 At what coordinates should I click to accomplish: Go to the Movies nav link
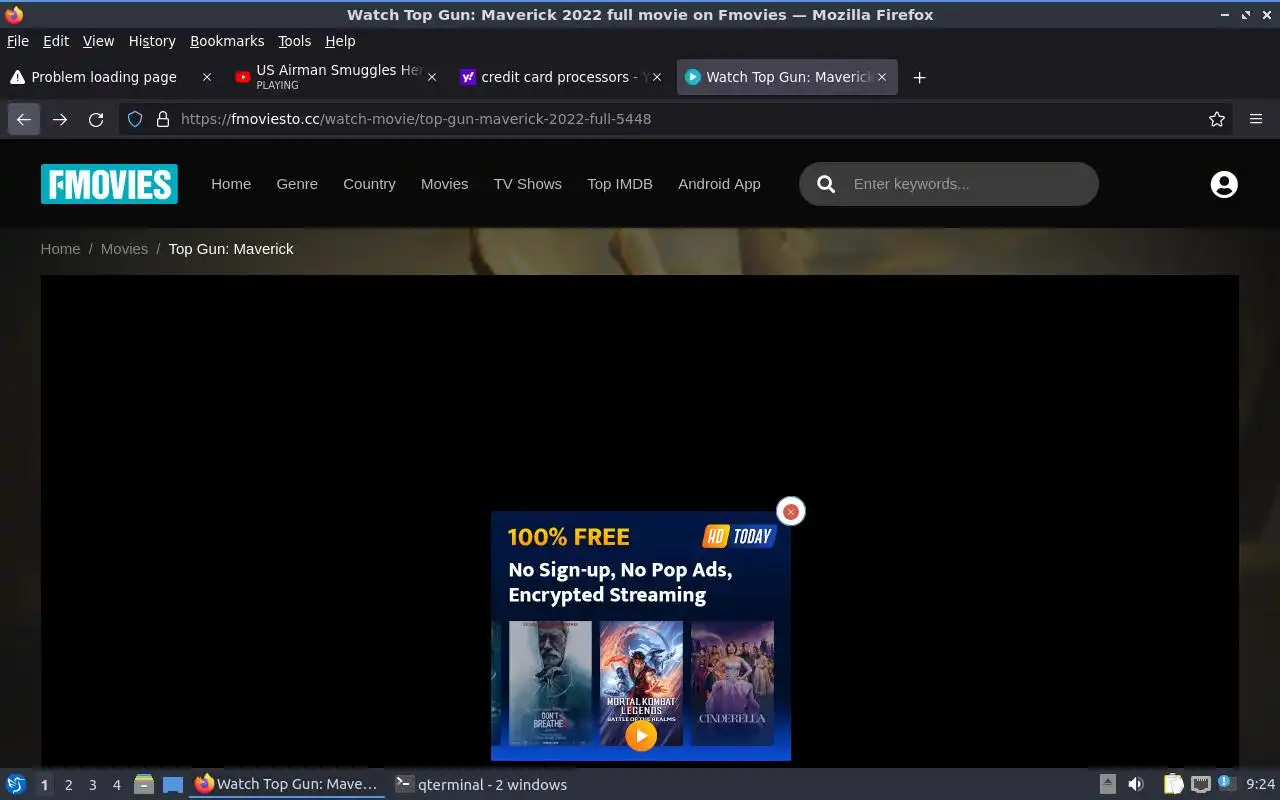click(444, 184)
